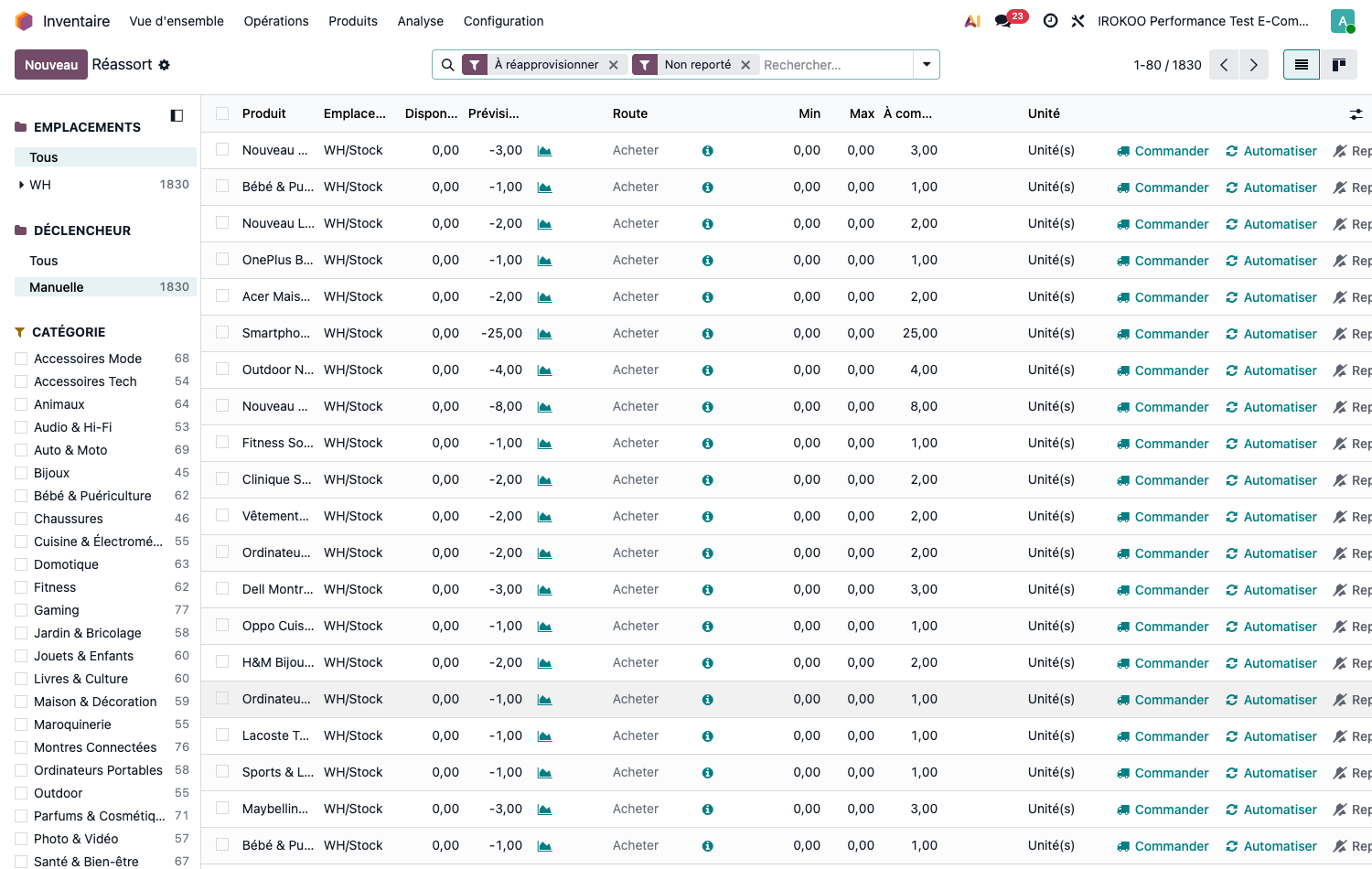
Task: Open the Configuration menu
Action: pos(504,21)
